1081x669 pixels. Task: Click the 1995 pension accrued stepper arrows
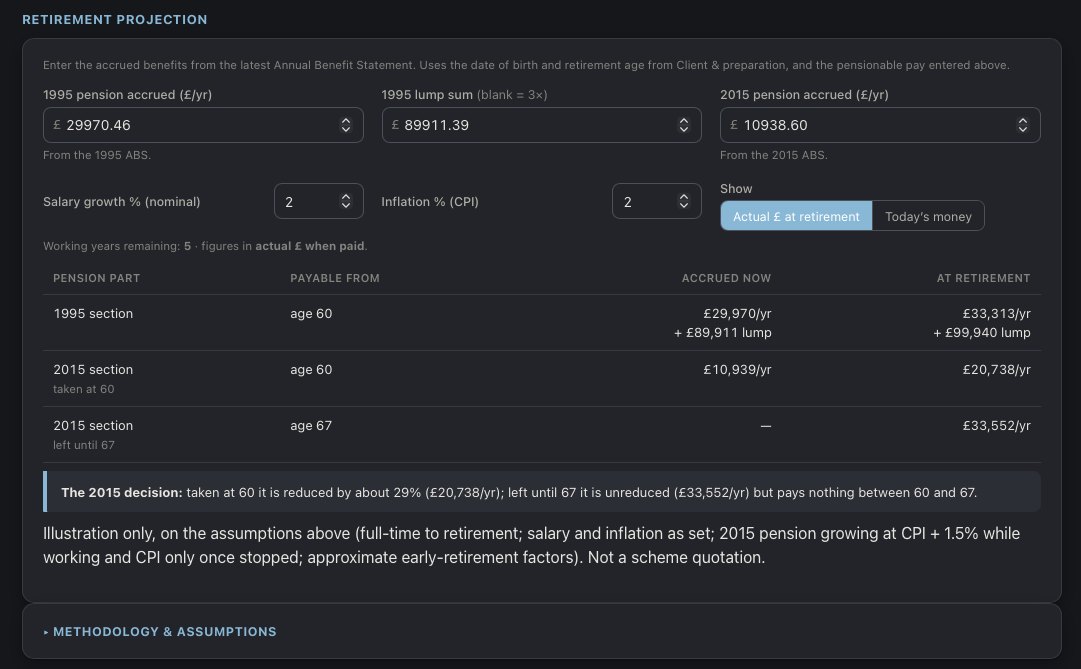pyautogui.click(x=345, y=125)
